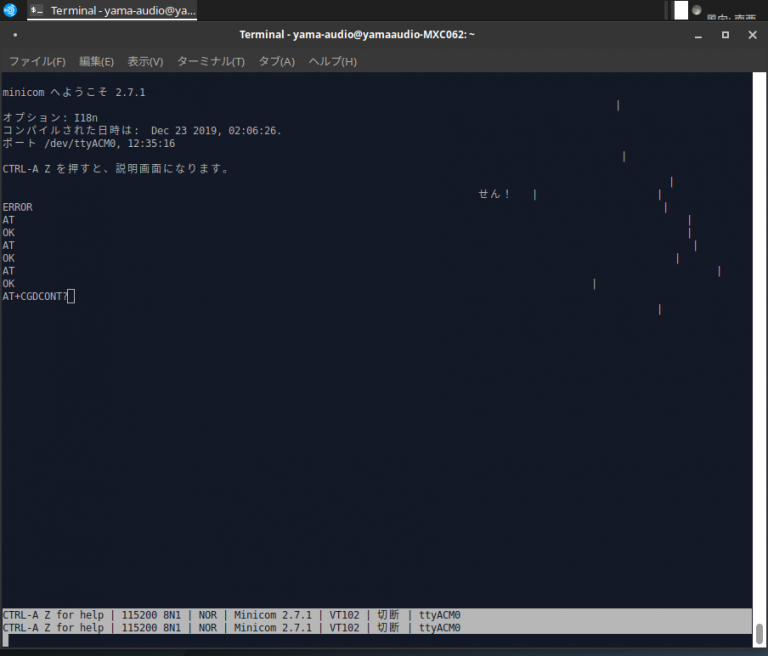
Task: Close the Terminal window
Action: 752,35
